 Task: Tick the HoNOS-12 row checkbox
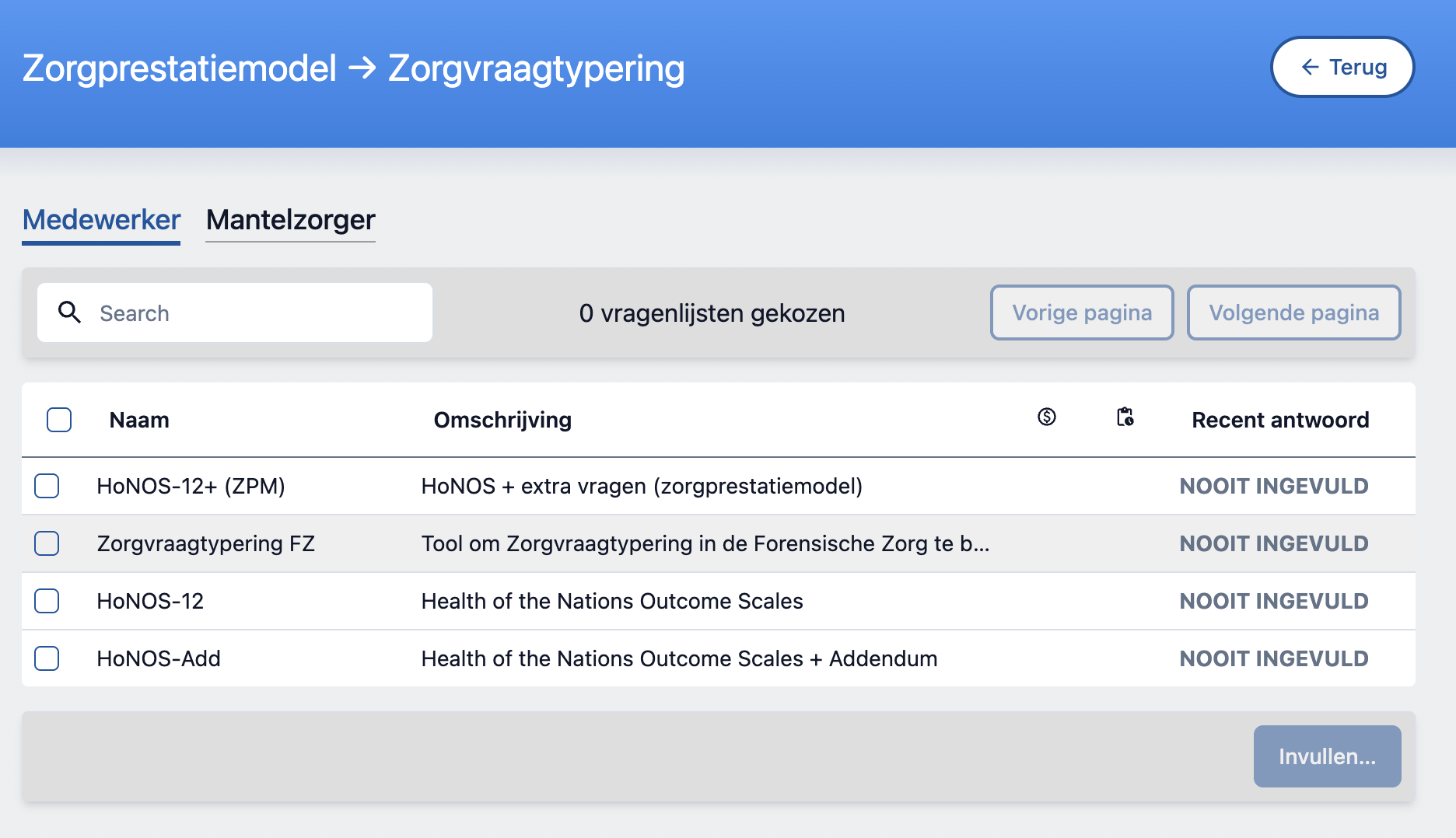pyautogui.click(x=47, y=601)
